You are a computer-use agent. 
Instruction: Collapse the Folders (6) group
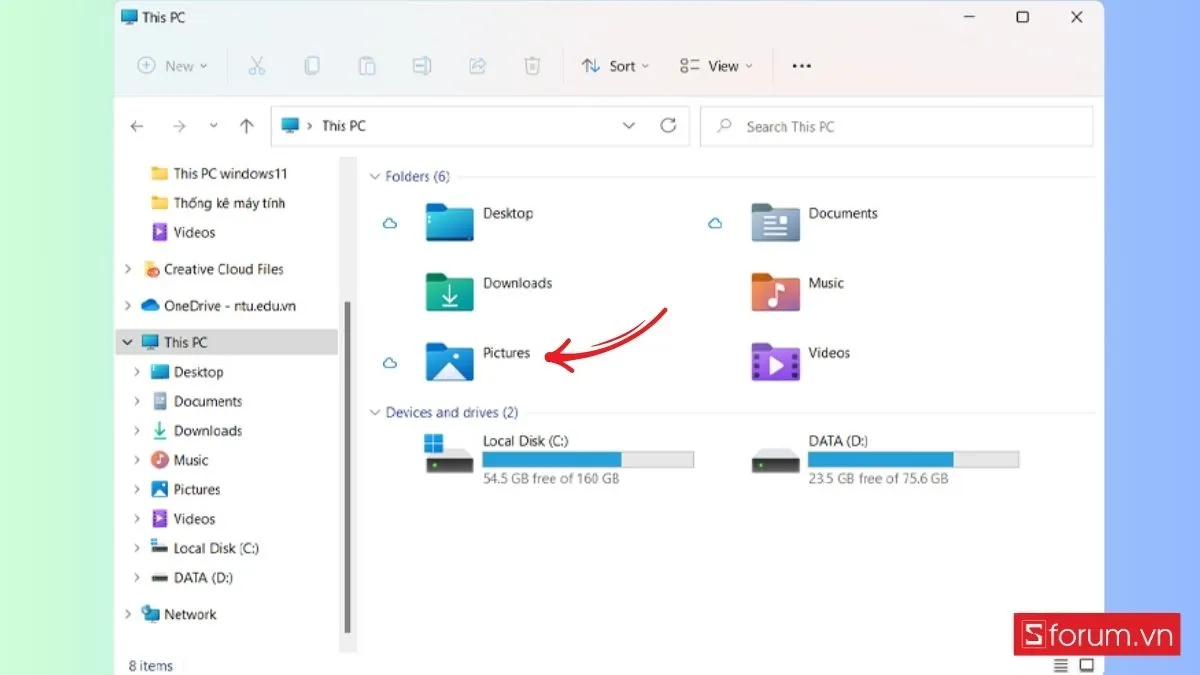pyautogui.click(x=375, y=177)
